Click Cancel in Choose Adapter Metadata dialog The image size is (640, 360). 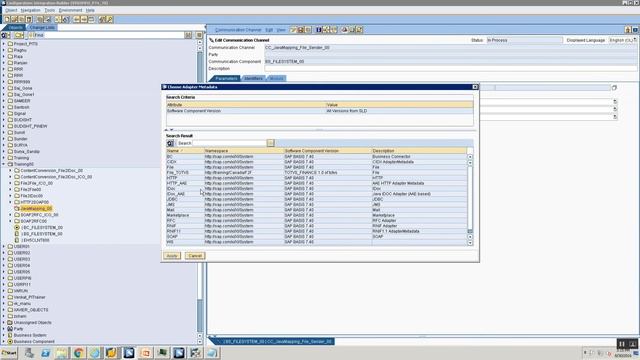(195, 256)
